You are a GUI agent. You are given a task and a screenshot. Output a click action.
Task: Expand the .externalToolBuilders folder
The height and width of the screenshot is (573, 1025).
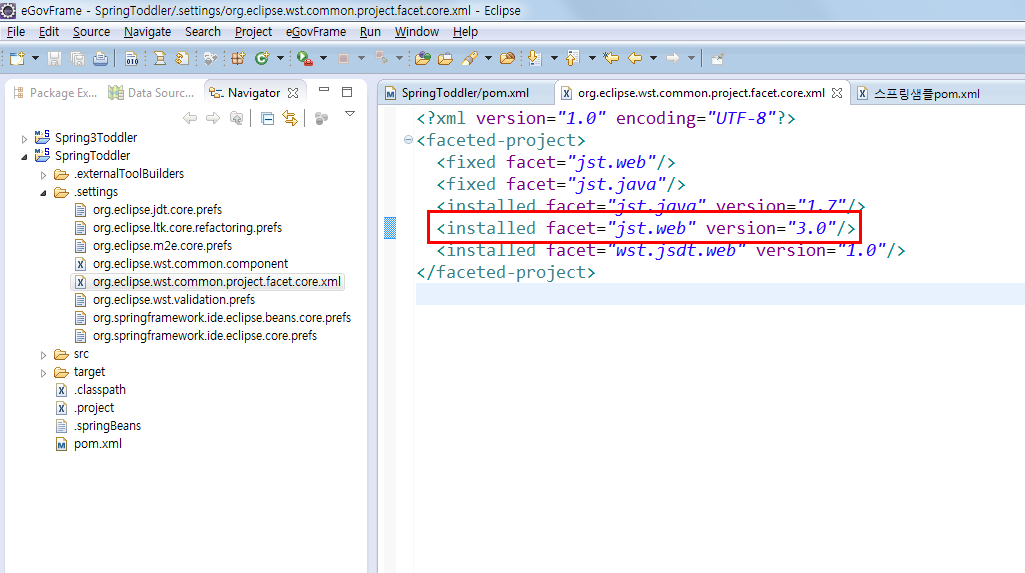43,175
